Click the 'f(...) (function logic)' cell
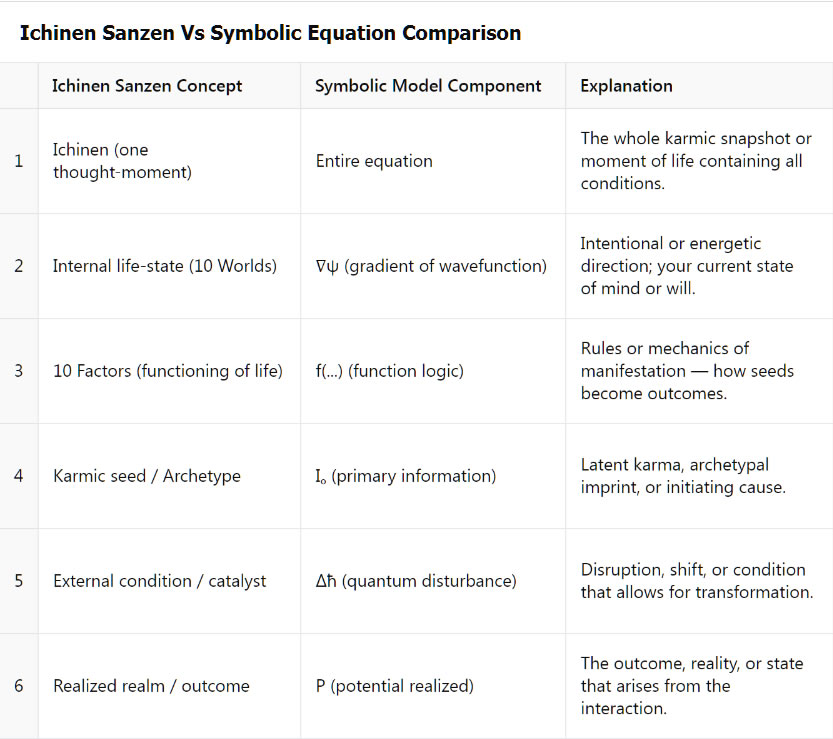This screenshot has height=739, width=833. [x=389, y=371]
